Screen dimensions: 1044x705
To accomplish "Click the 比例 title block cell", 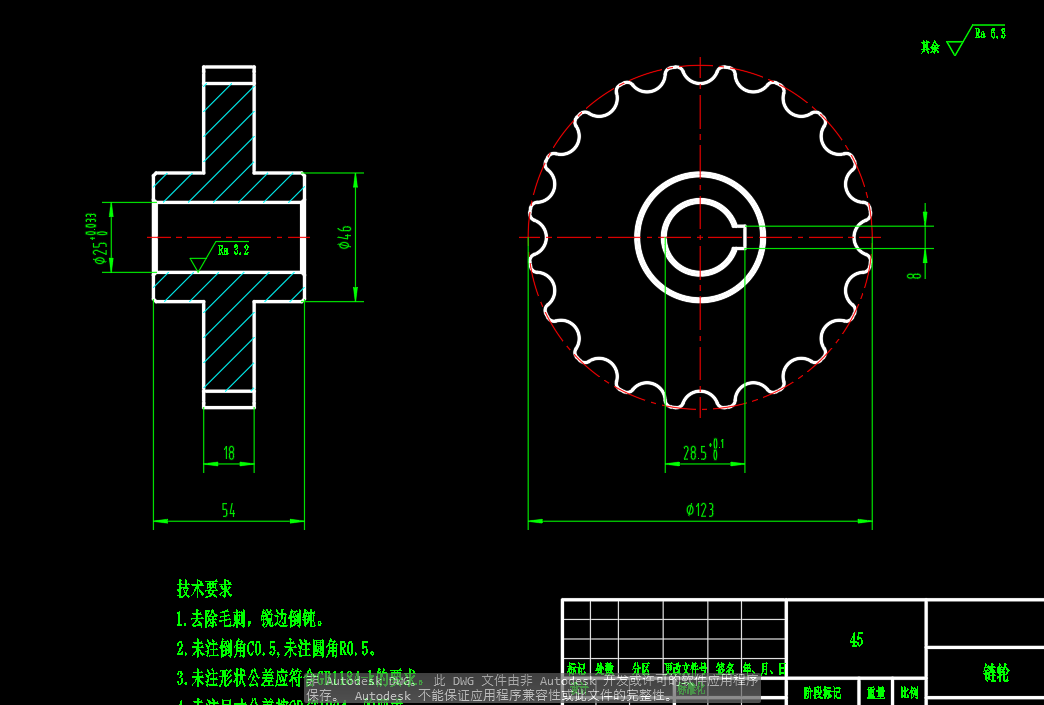I will tap(910, 692).
